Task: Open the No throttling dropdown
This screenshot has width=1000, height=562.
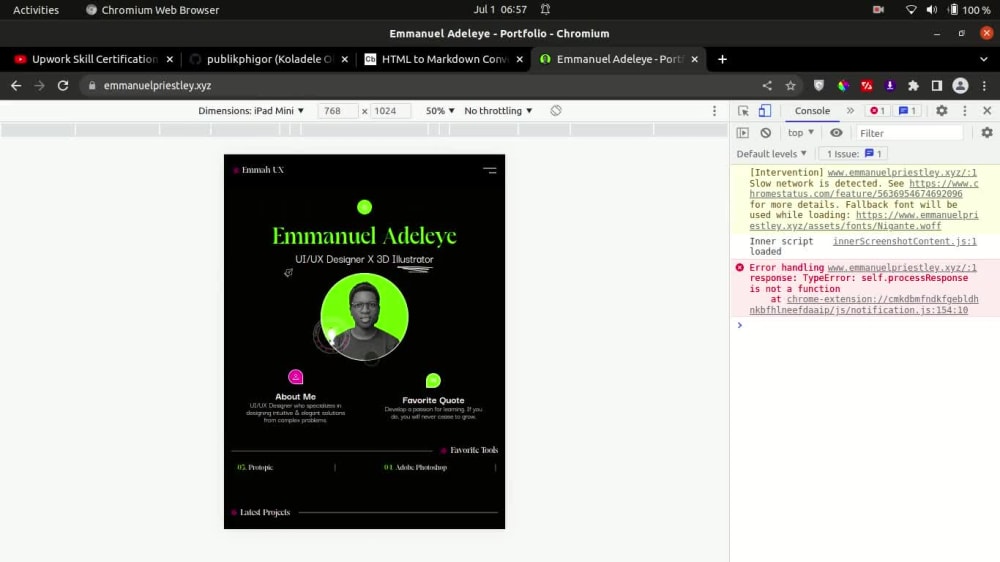Action: 498,111
